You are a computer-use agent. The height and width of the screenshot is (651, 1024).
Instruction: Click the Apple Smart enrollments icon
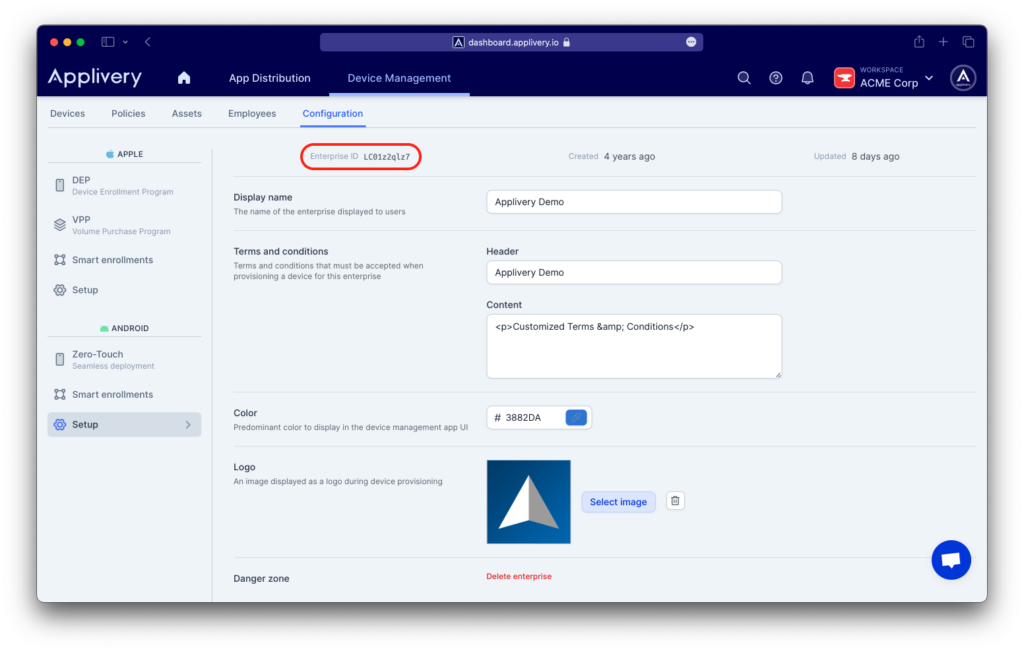click(59, 260)
